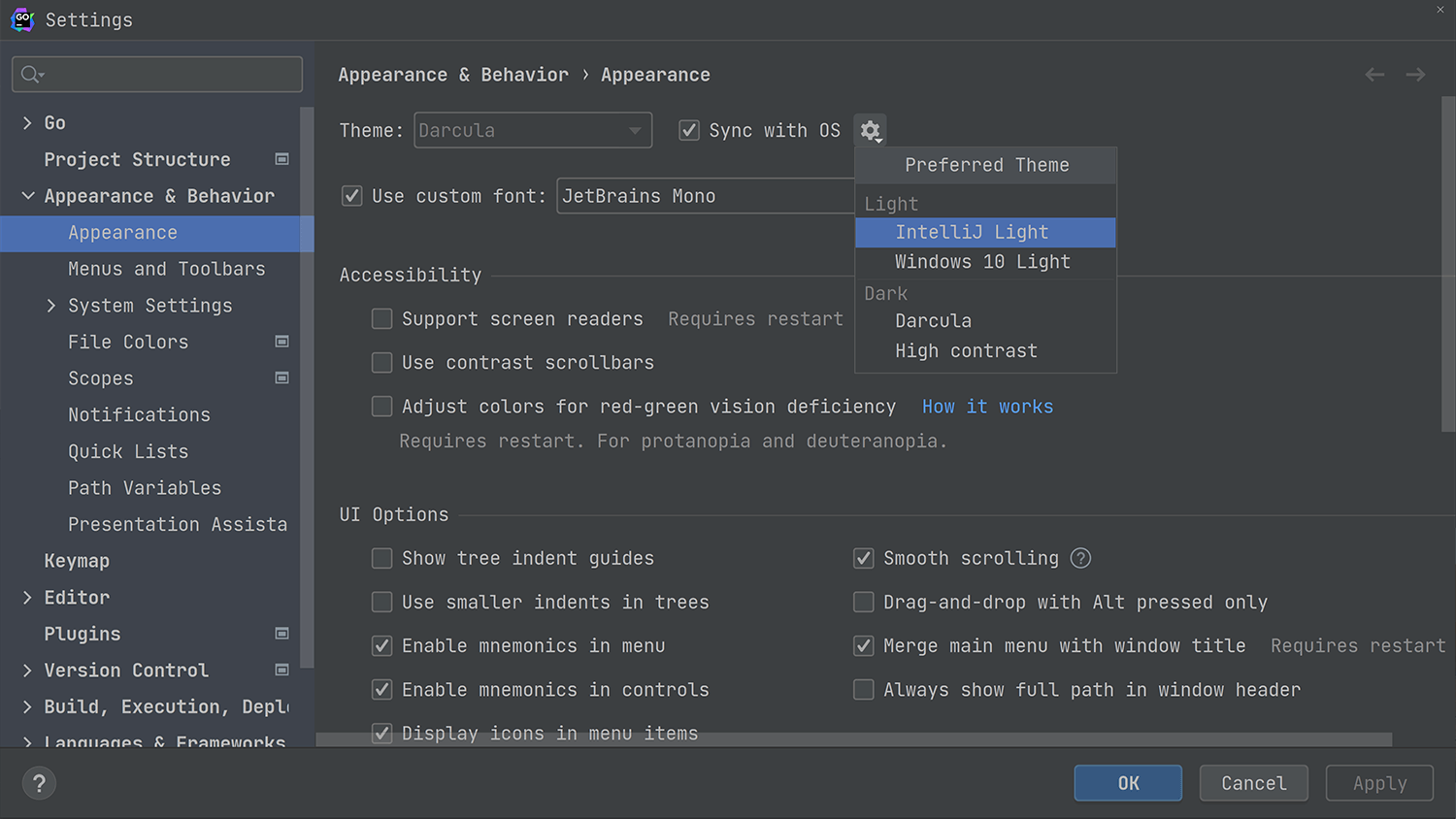Open Keymap settings
Viewport: 1456px width, 819px height.
(x=77, y=561)
